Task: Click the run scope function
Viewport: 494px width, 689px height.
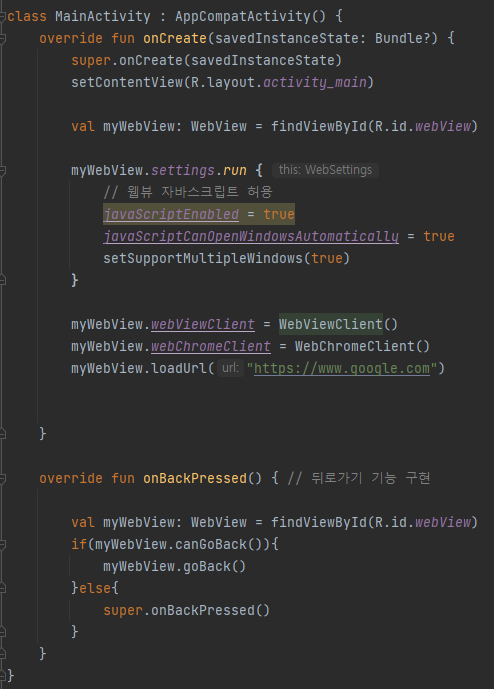Action: coord(234,170)
